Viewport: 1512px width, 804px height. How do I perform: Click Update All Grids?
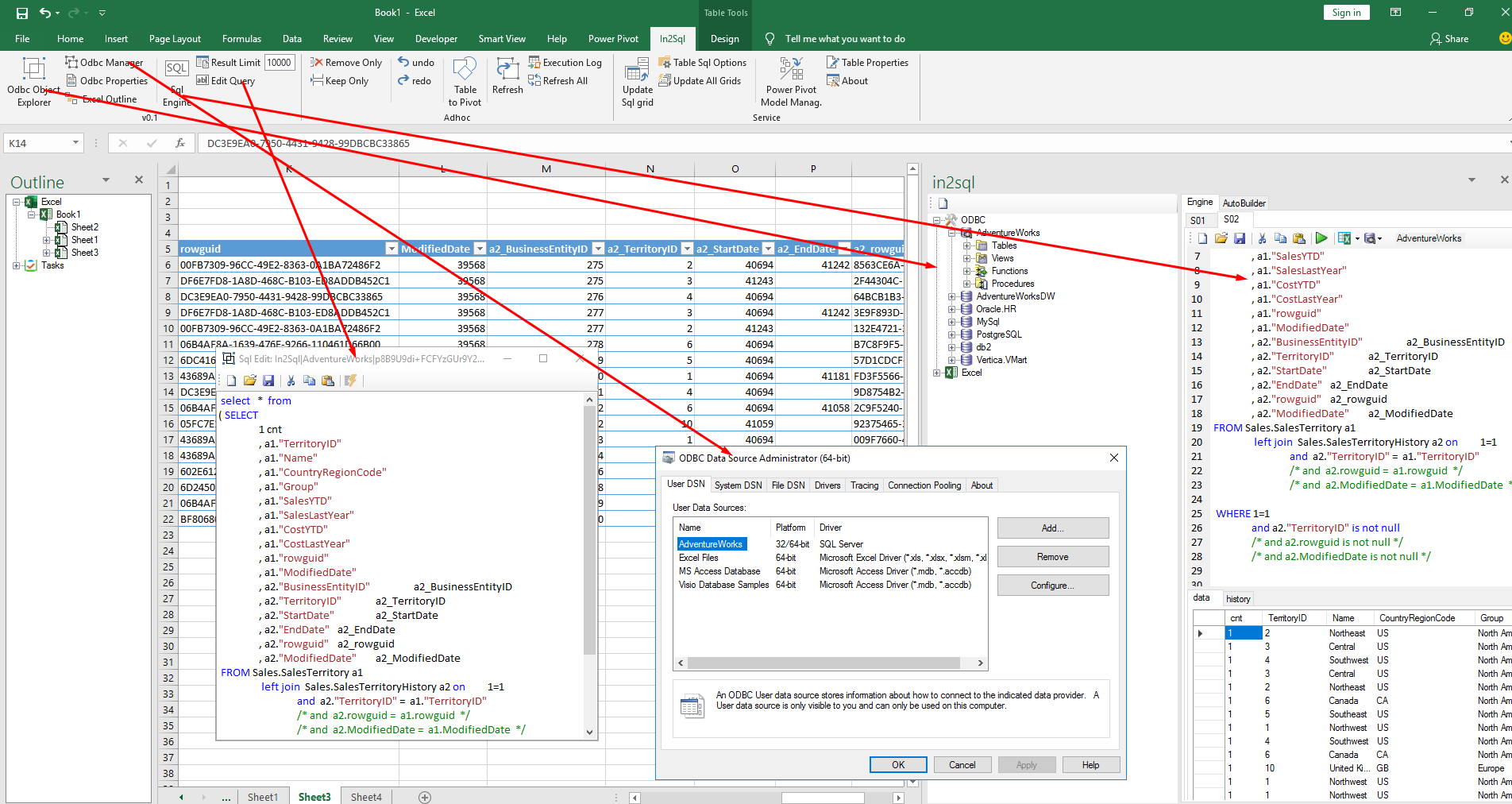coord(700,80)
